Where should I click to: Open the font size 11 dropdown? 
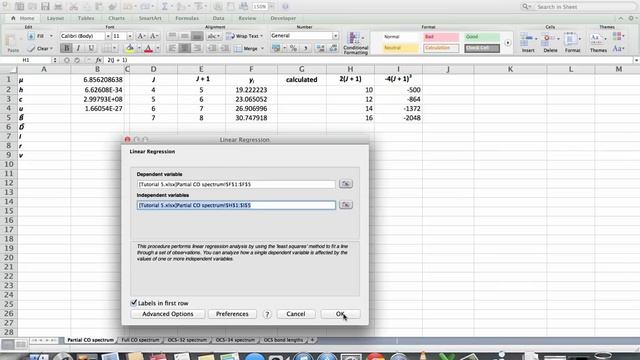click(130, 36)
